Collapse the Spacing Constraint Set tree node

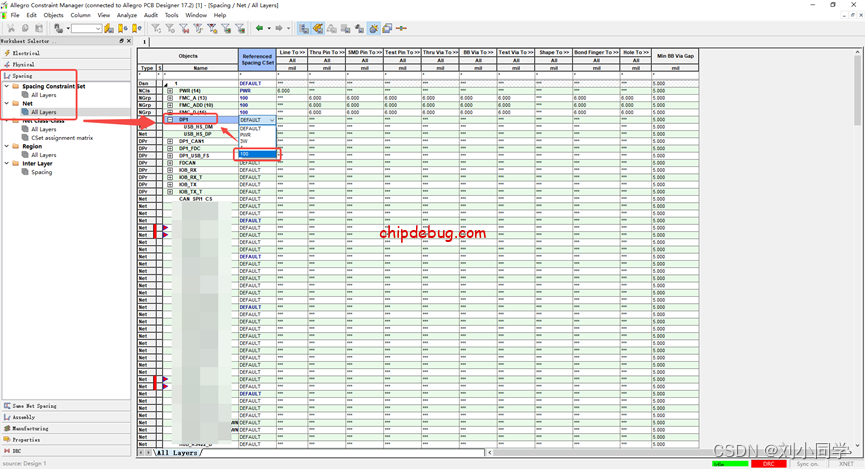6,86
